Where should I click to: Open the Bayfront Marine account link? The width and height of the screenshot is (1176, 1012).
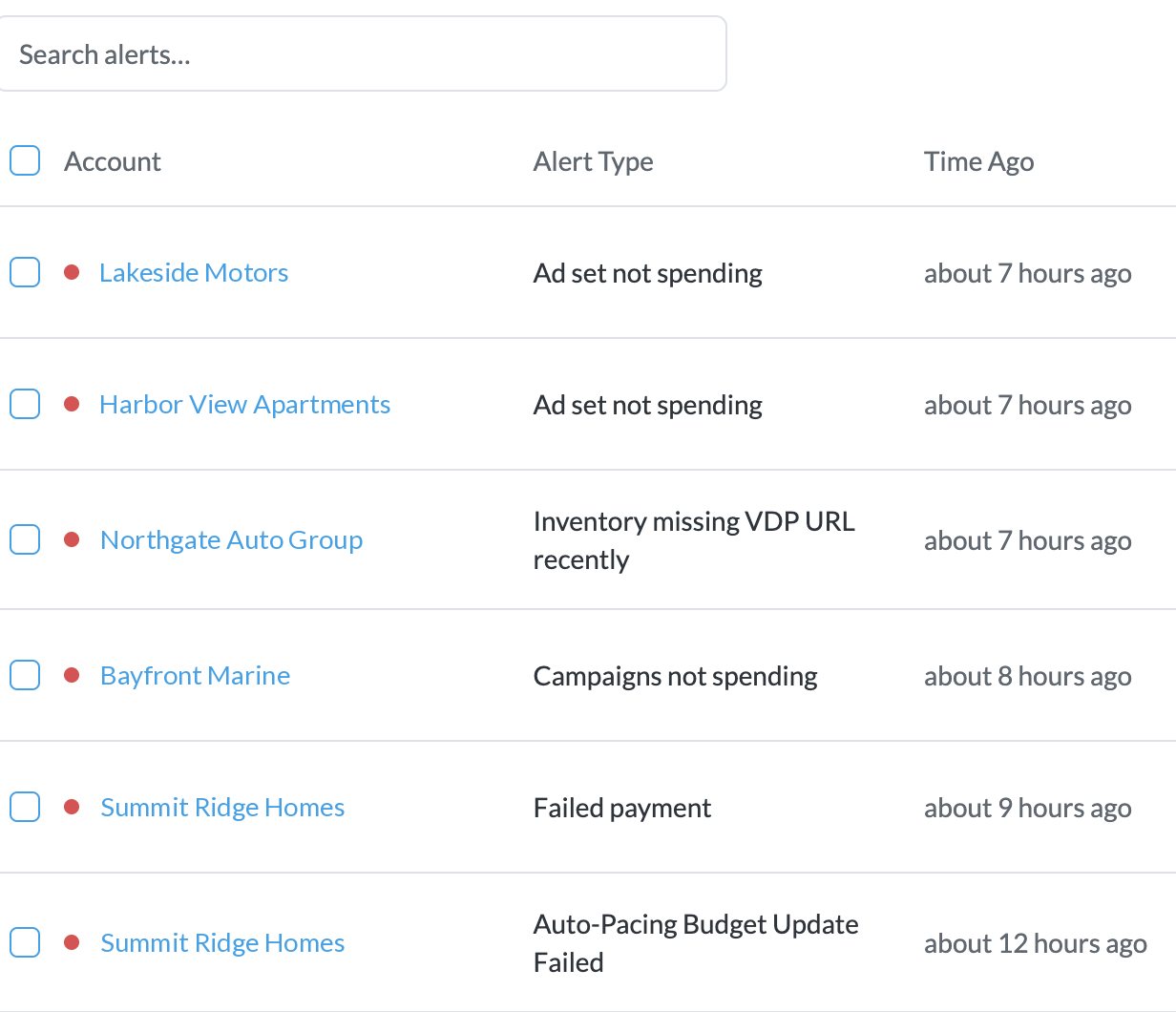click(x=195, y=676)
